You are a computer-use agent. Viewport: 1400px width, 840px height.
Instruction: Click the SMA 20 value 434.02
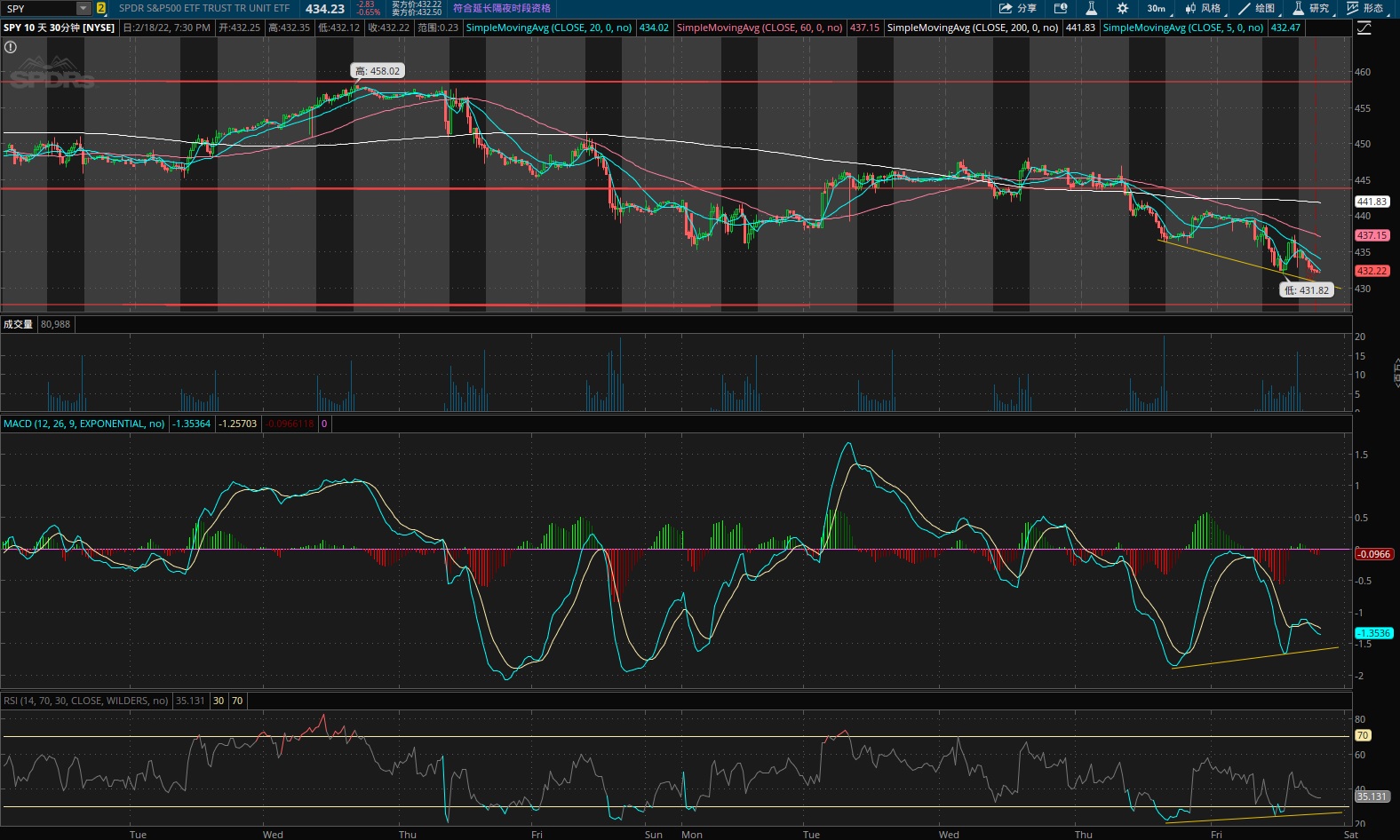click(x=654, y=28)
